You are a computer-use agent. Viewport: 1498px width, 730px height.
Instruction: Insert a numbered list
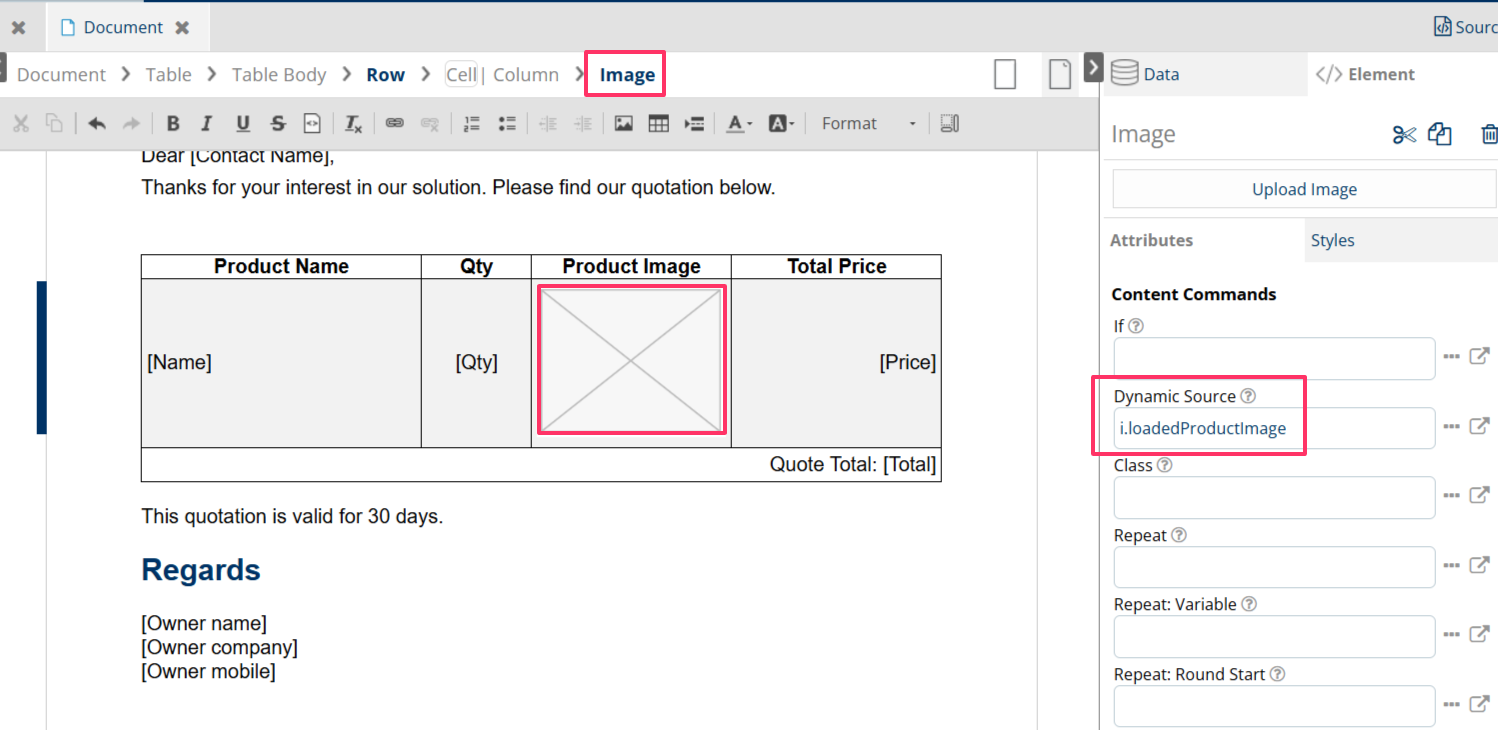pyautogui.click(x=472, y=124)
